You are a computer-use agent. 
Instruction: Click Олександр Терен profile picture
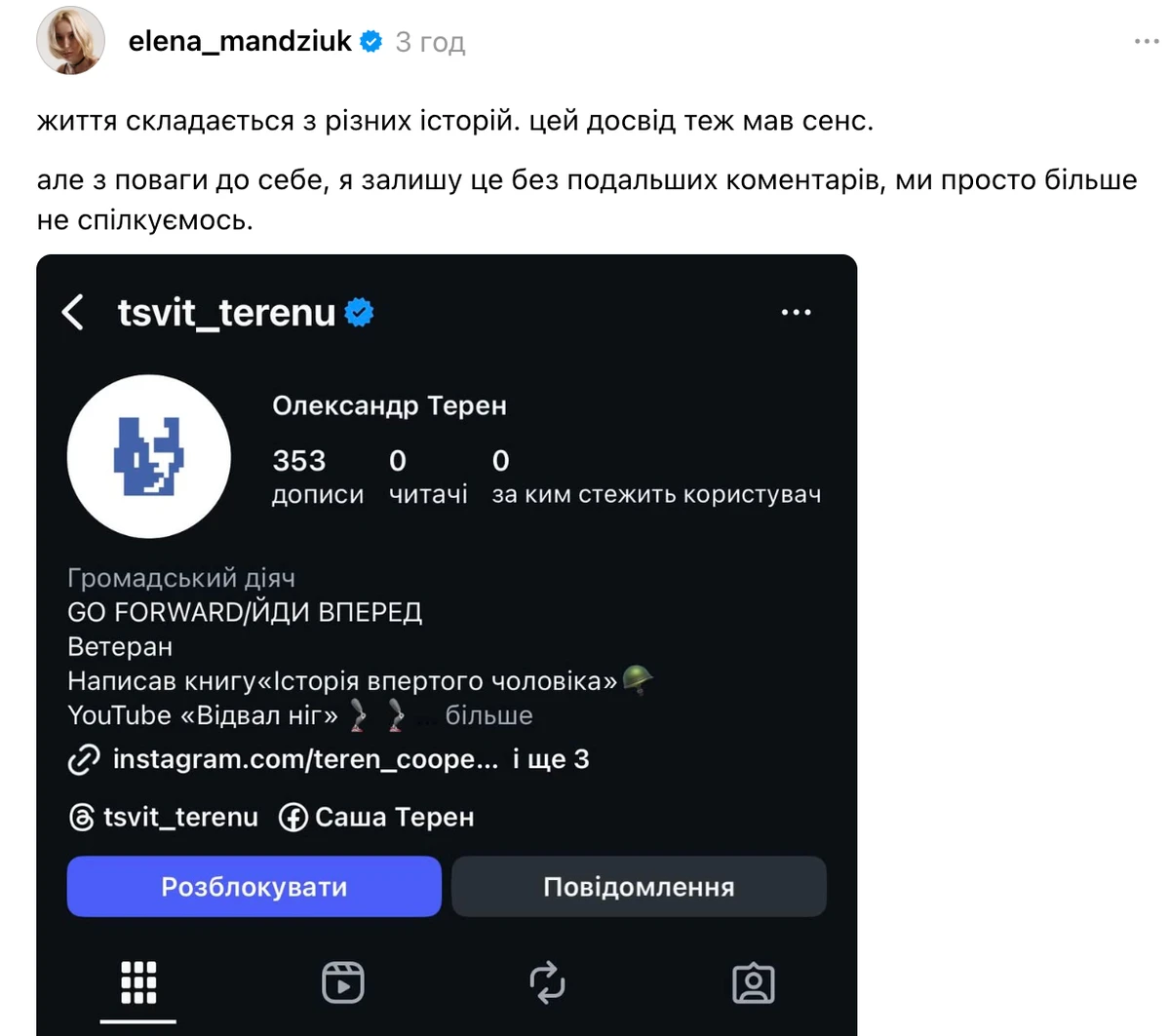148,456
